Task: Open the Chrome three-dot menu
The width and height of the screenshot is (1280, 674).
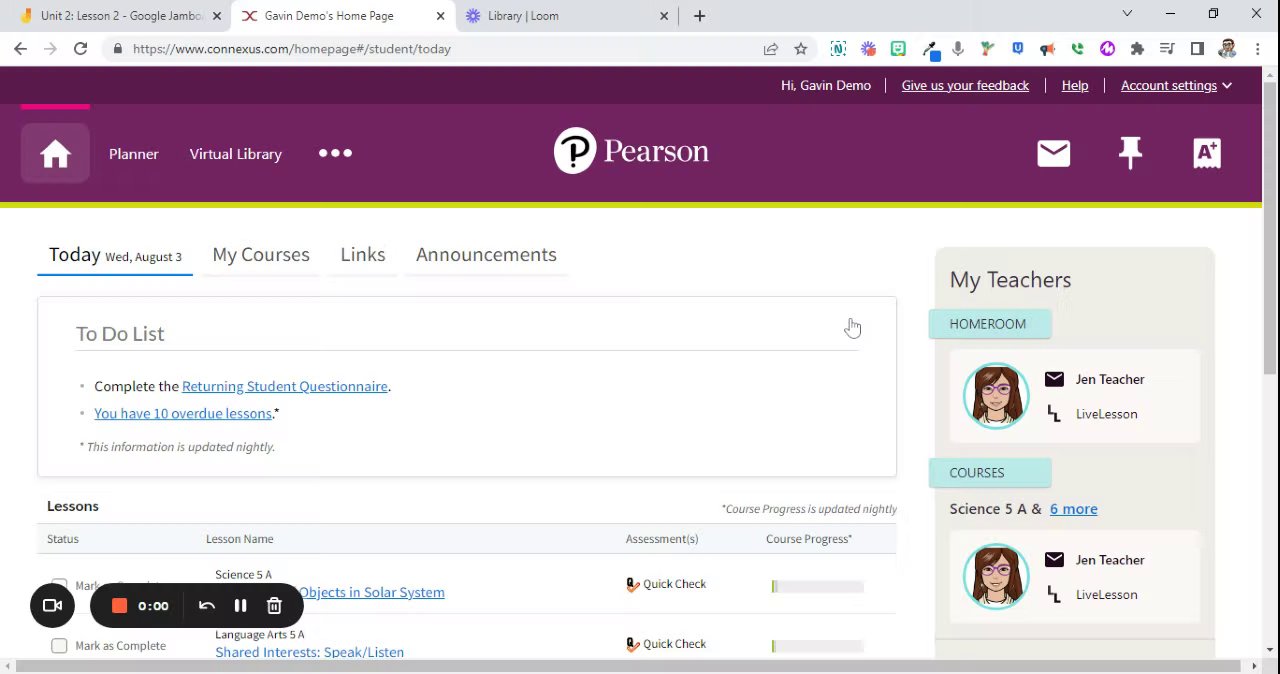Action: pos(1259,48)
